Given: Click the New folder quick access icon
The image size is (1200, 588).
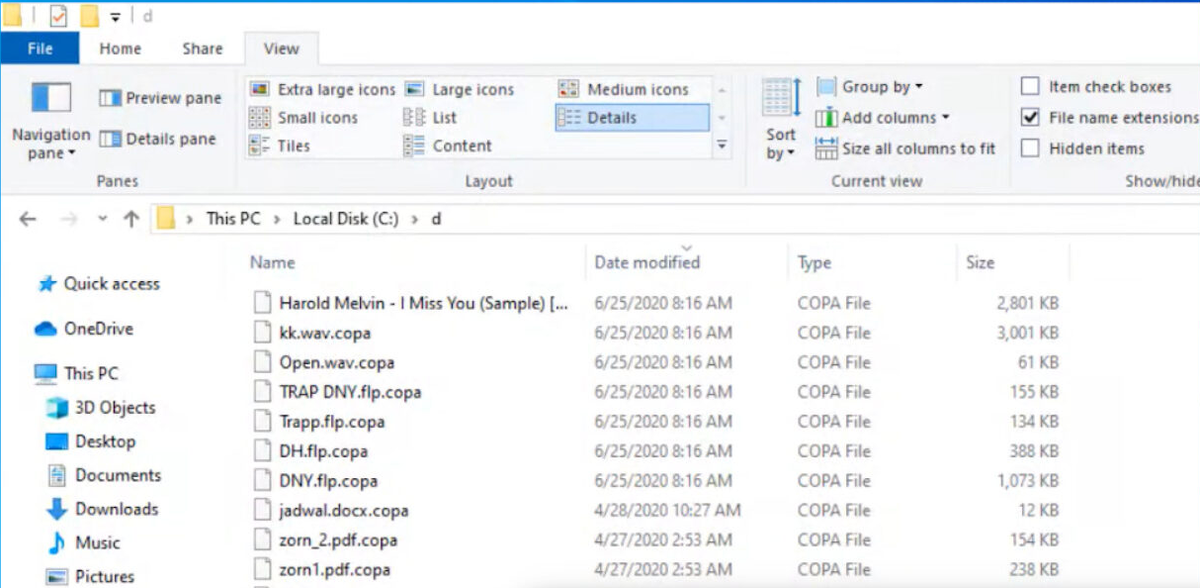Looking at the screenshot, I should pos(89,16).
